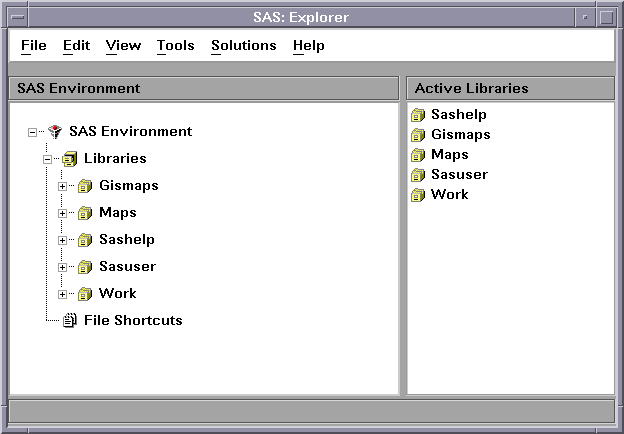This screenshot has height=434, width=624.
Task: Expand the Sasuser tree node
Action: (x=62, y=267)
